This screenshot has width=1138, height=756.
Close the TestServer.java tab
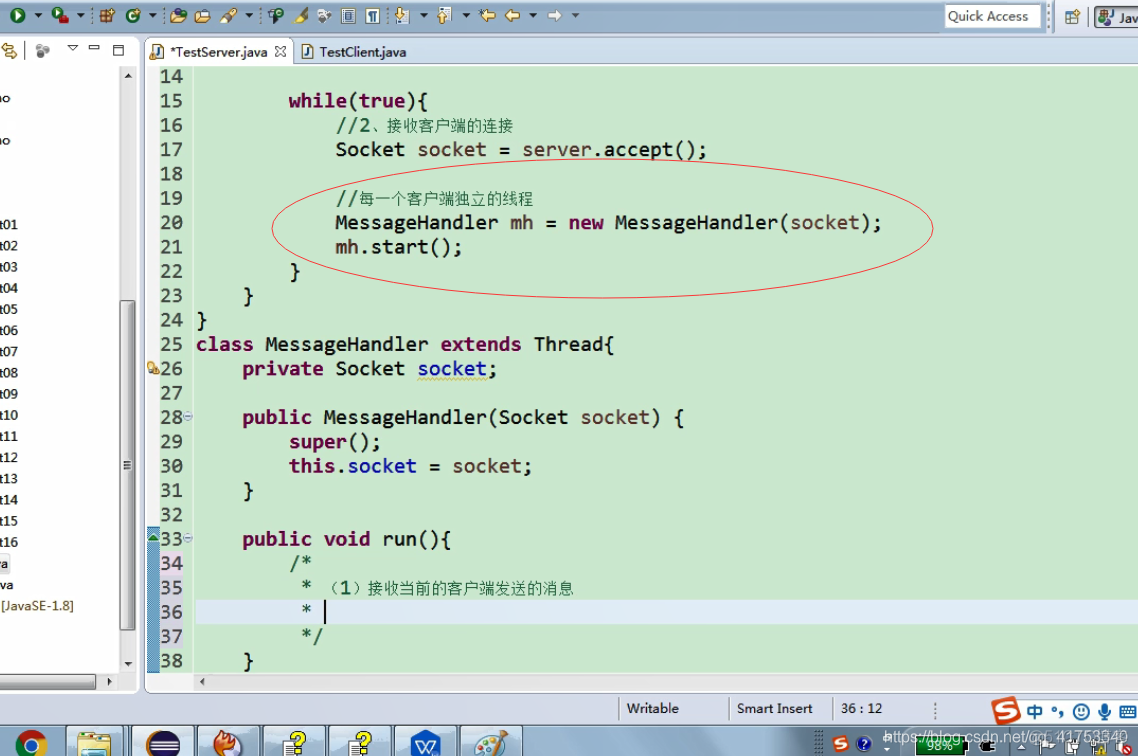tap(280, 52)
